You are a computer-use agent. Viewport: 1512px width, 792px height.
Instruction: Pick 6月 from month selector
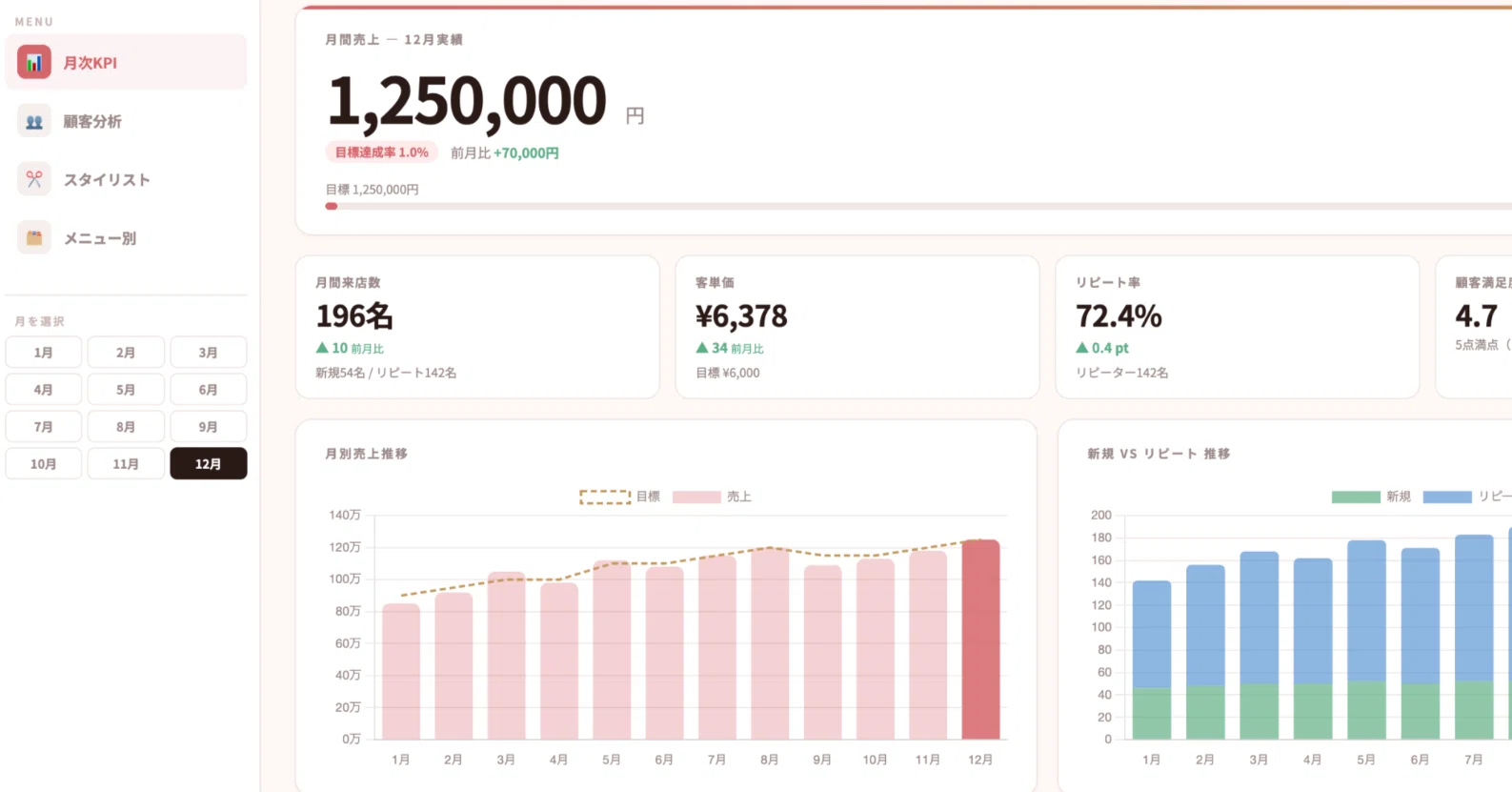click(x=209, y=390)
